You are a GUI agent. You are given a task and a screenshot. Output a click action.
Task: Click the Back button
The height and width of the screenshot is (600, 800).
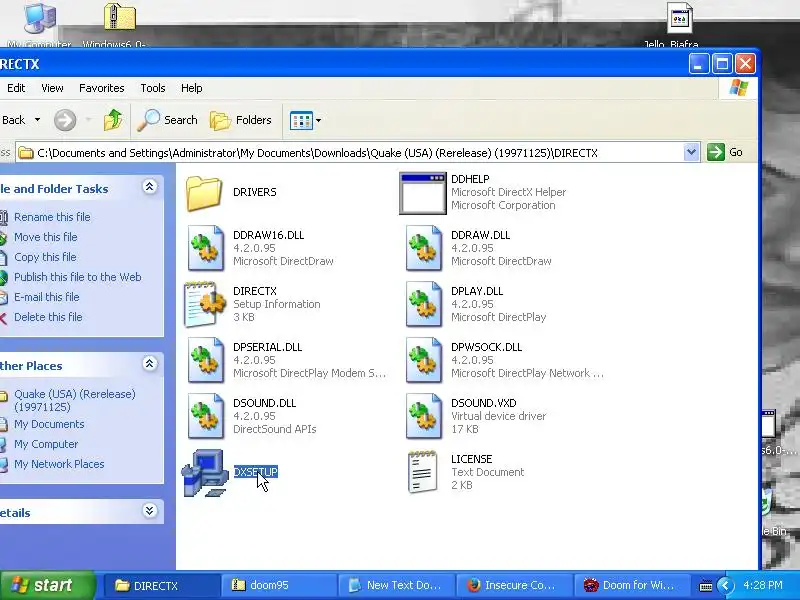[x=13, y=120]
